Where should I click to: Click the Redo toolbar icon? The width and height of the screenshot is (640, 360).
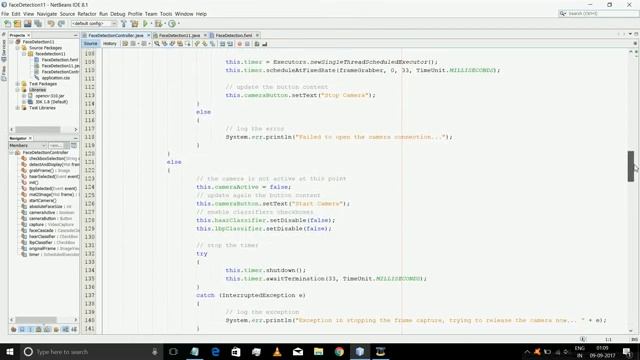(x=61, y=24)
